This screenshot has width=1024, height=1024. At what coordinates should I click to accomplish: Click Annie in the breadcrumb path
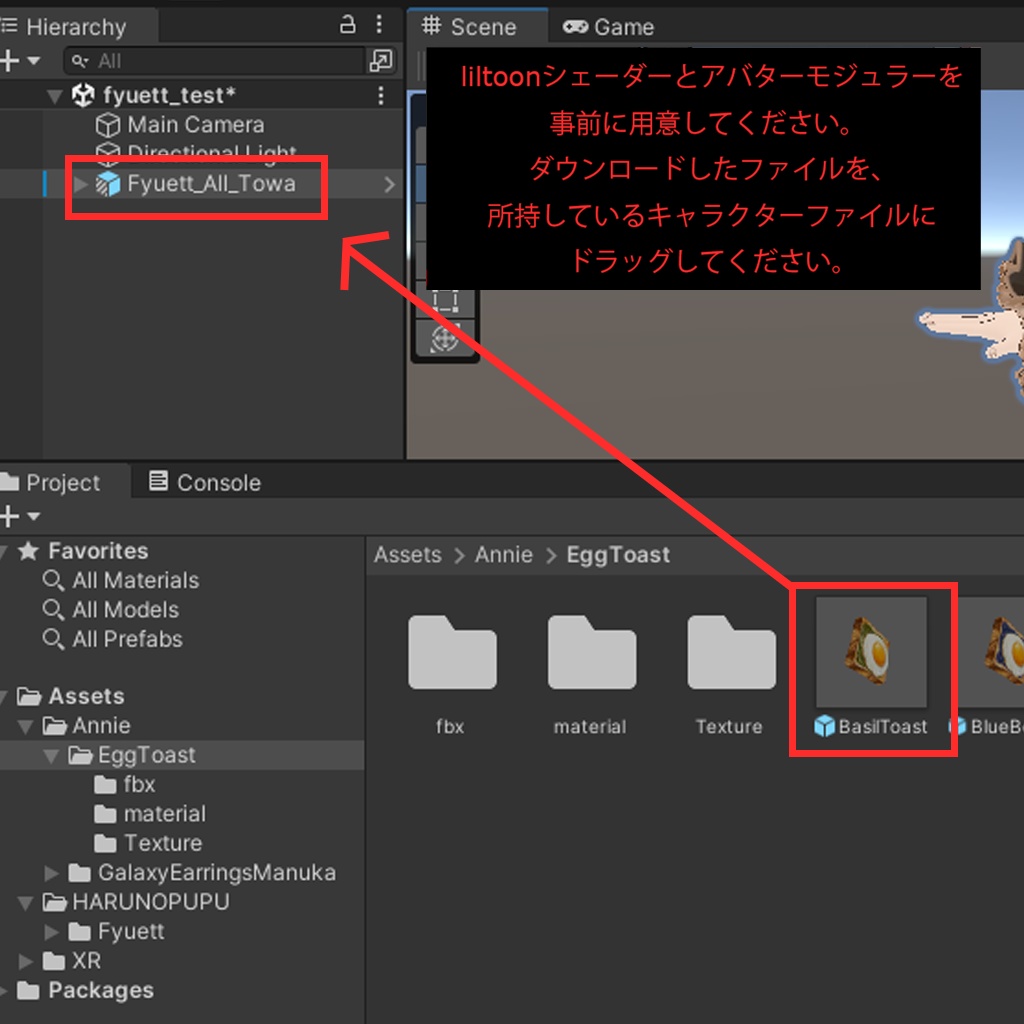pyautogui.click(x=504, y=554)
